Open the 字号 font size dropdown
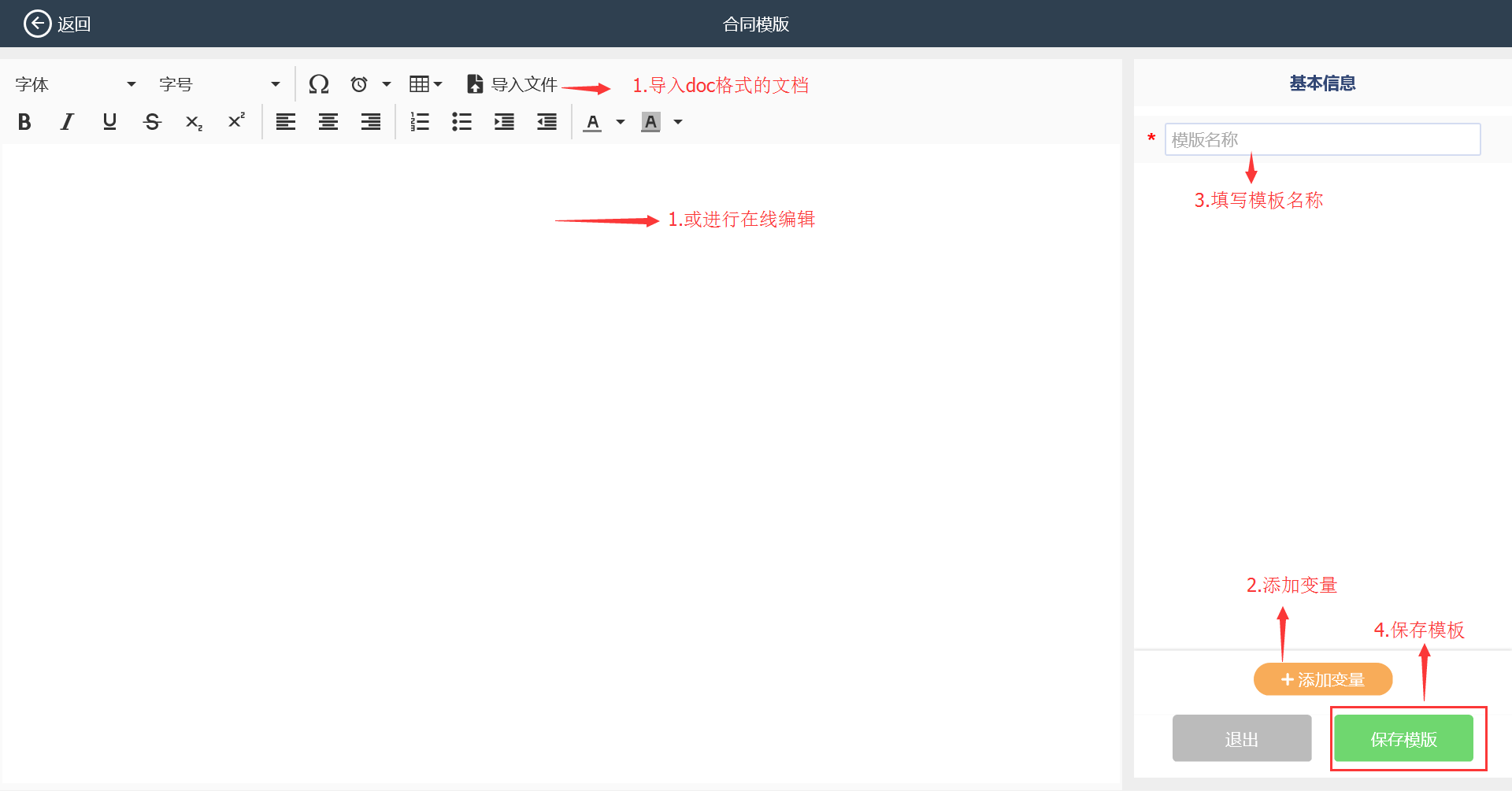Screen dimensions: 1512x791 point(220,84)
